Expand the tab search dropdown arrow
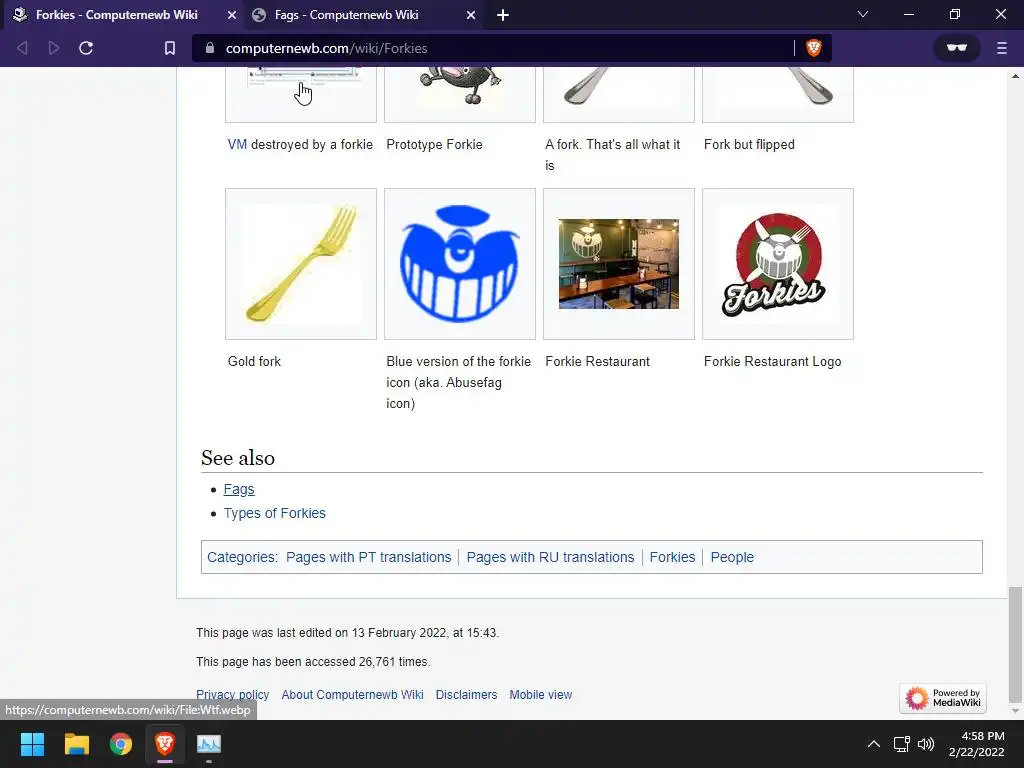The image size is (1024, 768). [x=863, y=14]
